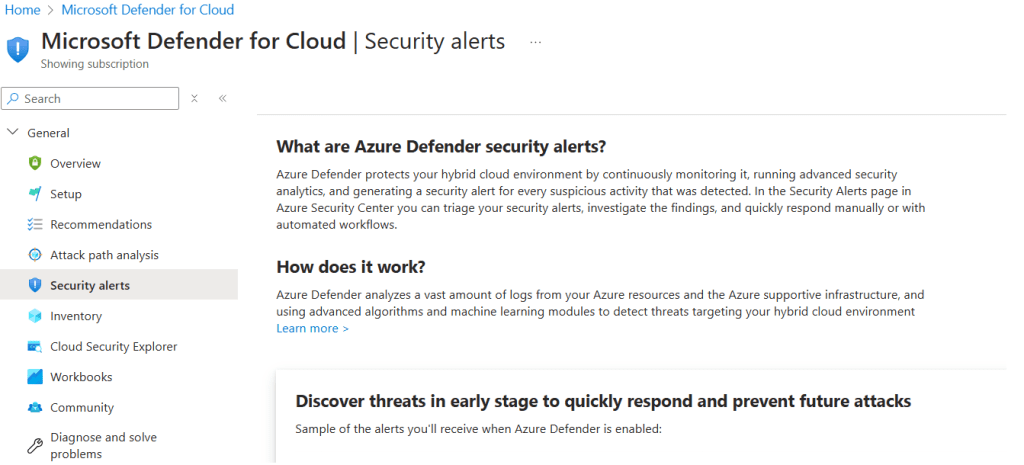Collapse the sidebar menu with double chevron

tap(222, 98)
